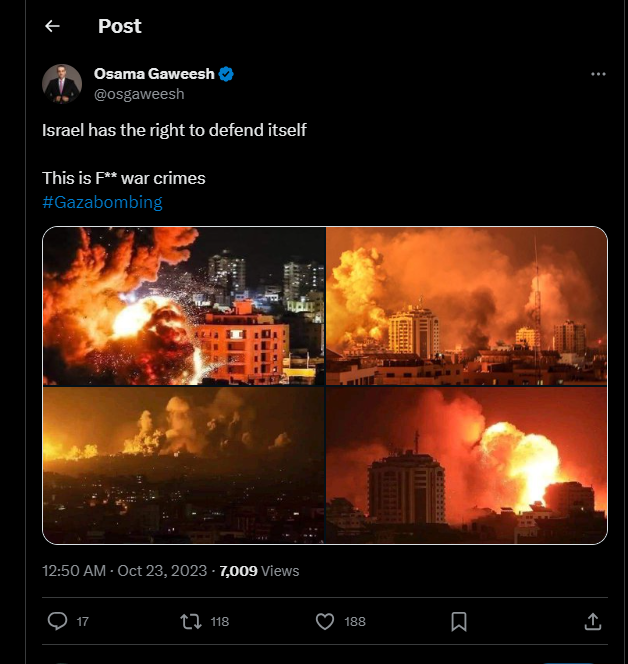Screen dimensions: 628x664
Task: Open the bottom-right fireball photo
Action: click(467, 465)
